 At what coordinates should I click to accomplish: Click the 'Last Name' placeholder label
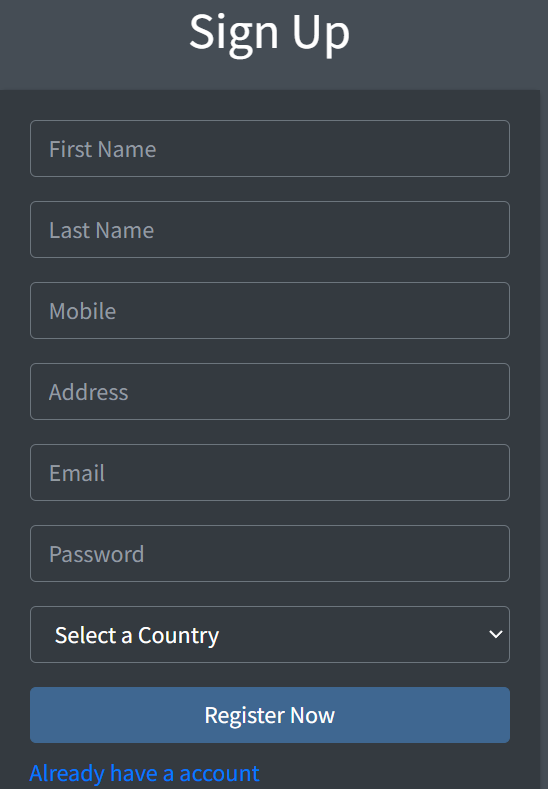coord(102,230)
